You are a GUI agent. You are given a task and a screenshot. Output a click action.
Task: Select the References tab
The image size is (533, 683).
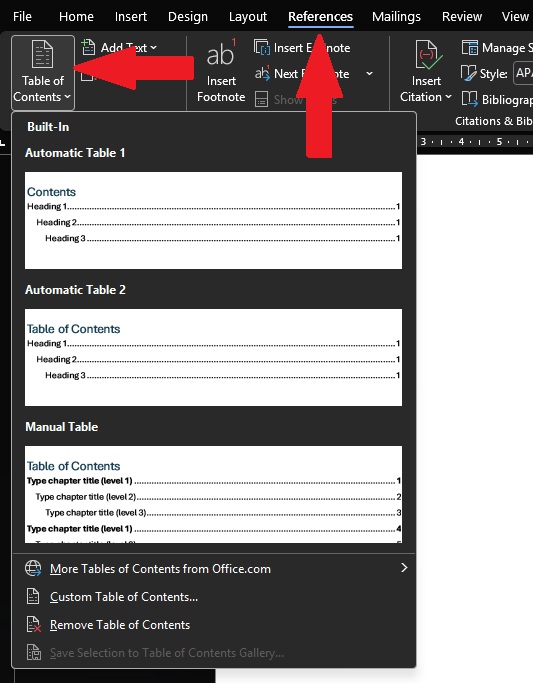(x=320, y=17)
